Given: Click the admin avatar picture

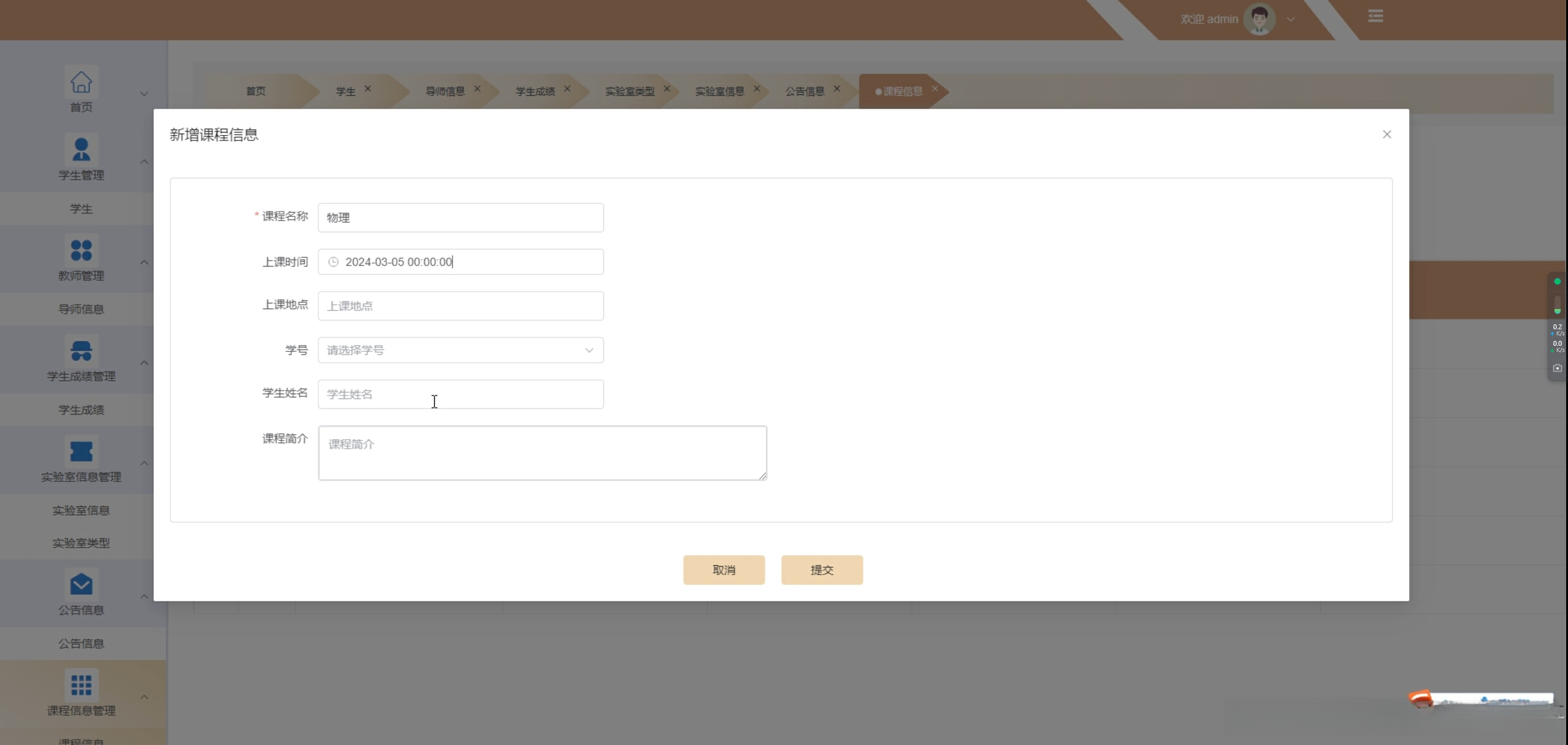Looking at the screenshot, I should click(1259, 19).
